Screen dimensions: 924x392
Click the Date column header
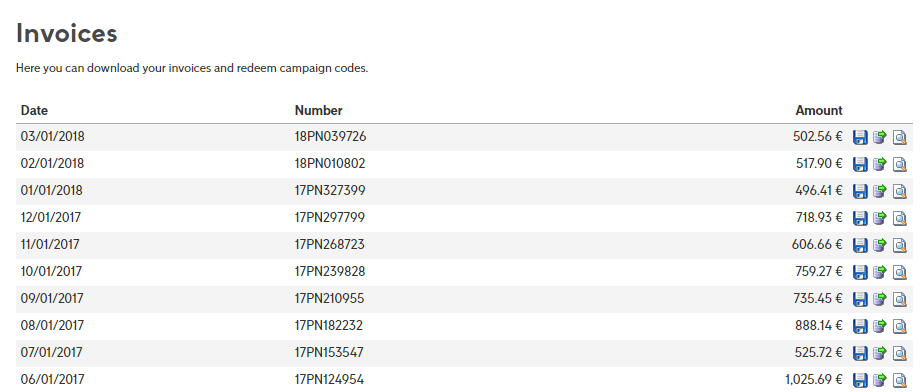34,110
